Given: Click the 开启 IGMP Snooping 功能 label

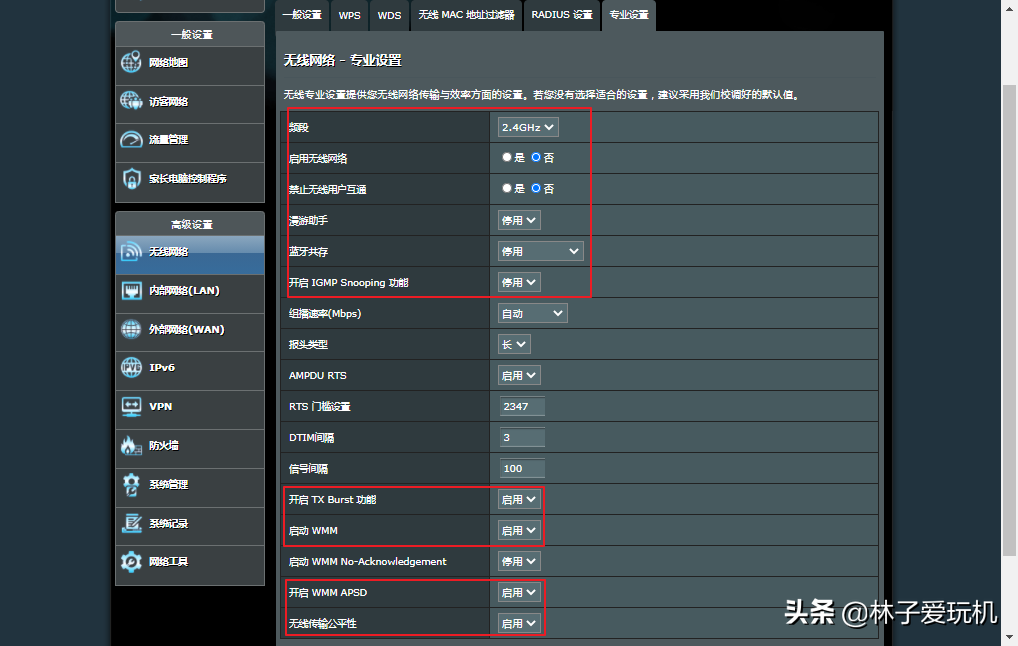Looking at the screenshot, I should click(x=349, y=282).
